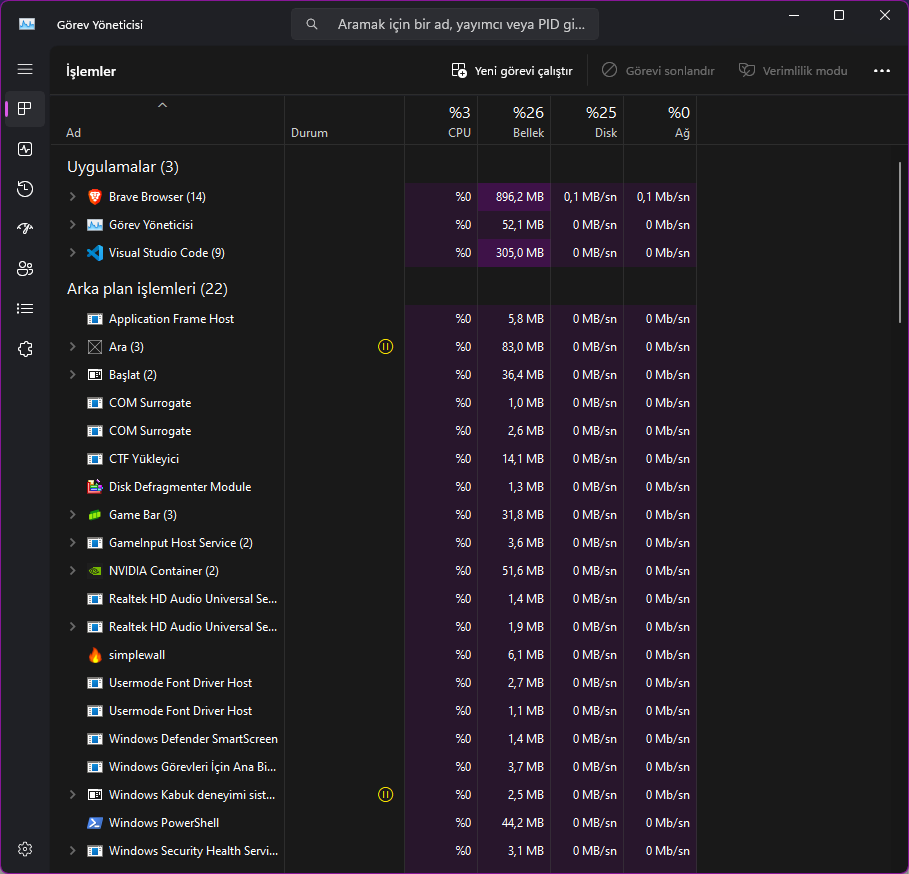
Task: Sort by the Durum column header
Action: pos(344,121)
